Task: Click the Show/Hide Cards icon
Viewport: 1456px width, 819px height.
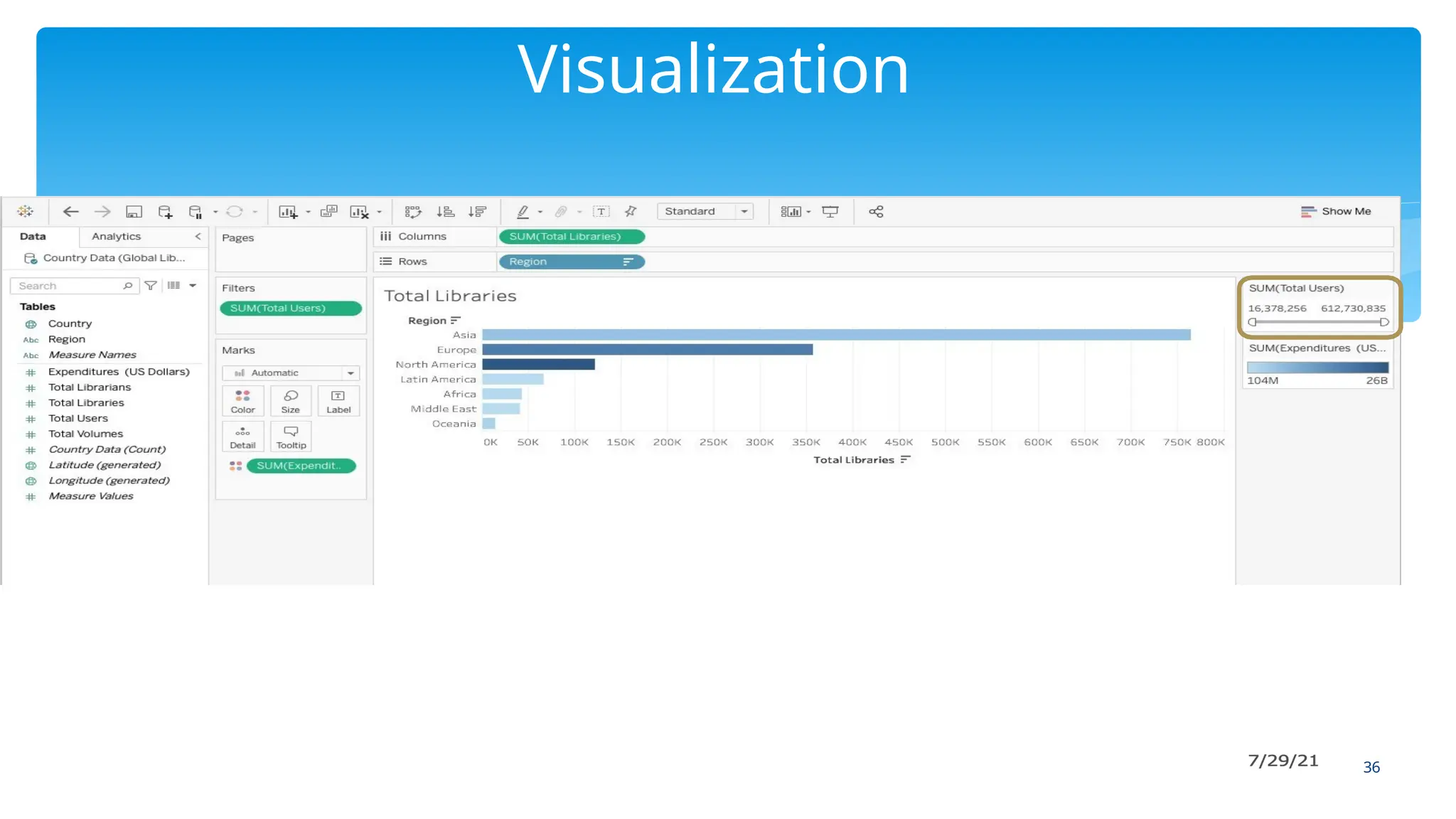Action: tap(791, 212)
